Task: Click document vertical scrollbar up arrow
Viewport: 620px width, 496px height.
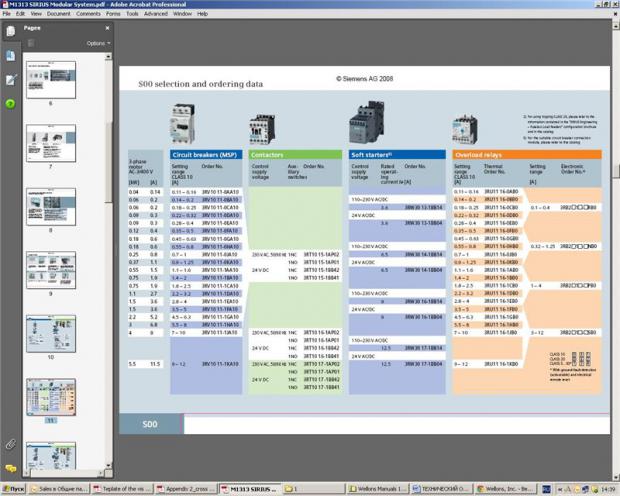Action: (x=616, y=24)
